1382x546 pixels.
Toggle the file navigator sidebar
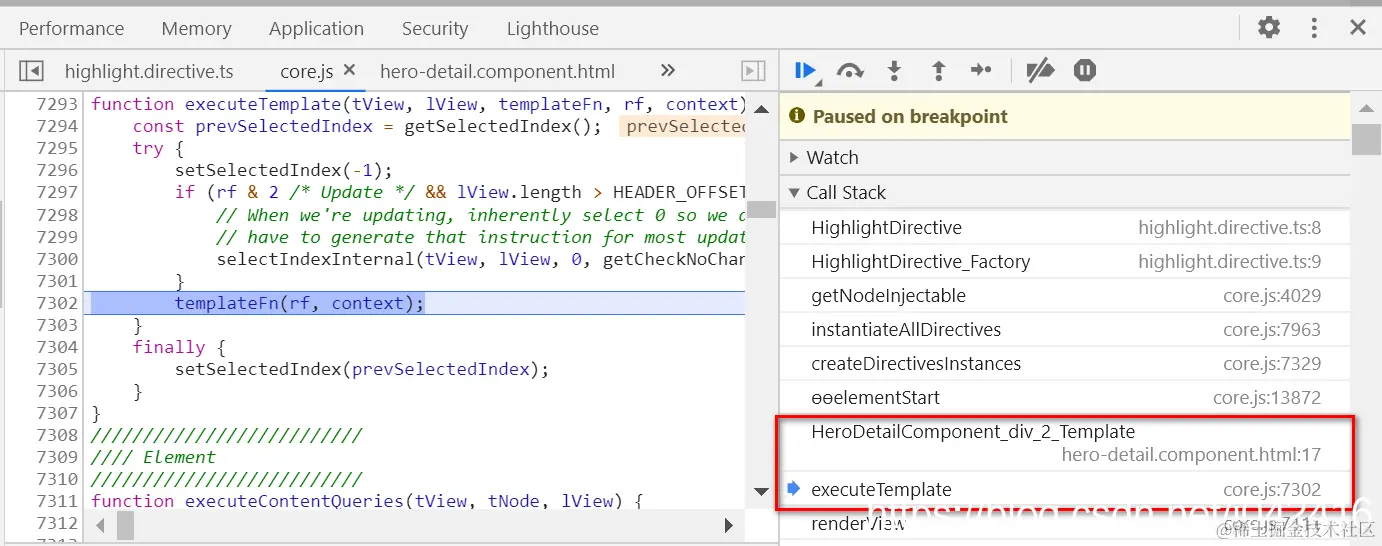click(31, 71)
